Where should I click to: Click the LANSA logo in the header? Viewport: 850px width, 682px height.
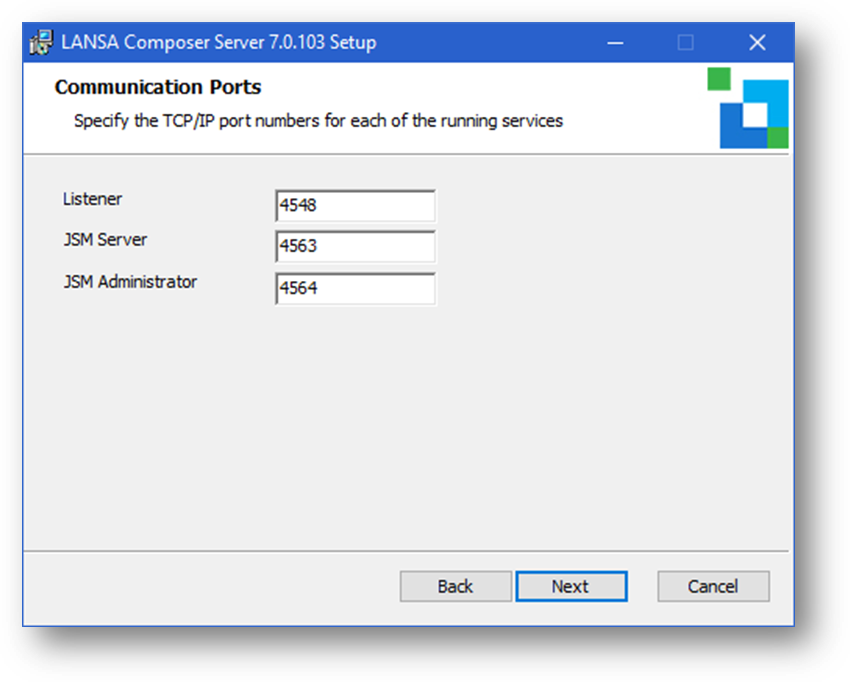[x=753, y=112]
